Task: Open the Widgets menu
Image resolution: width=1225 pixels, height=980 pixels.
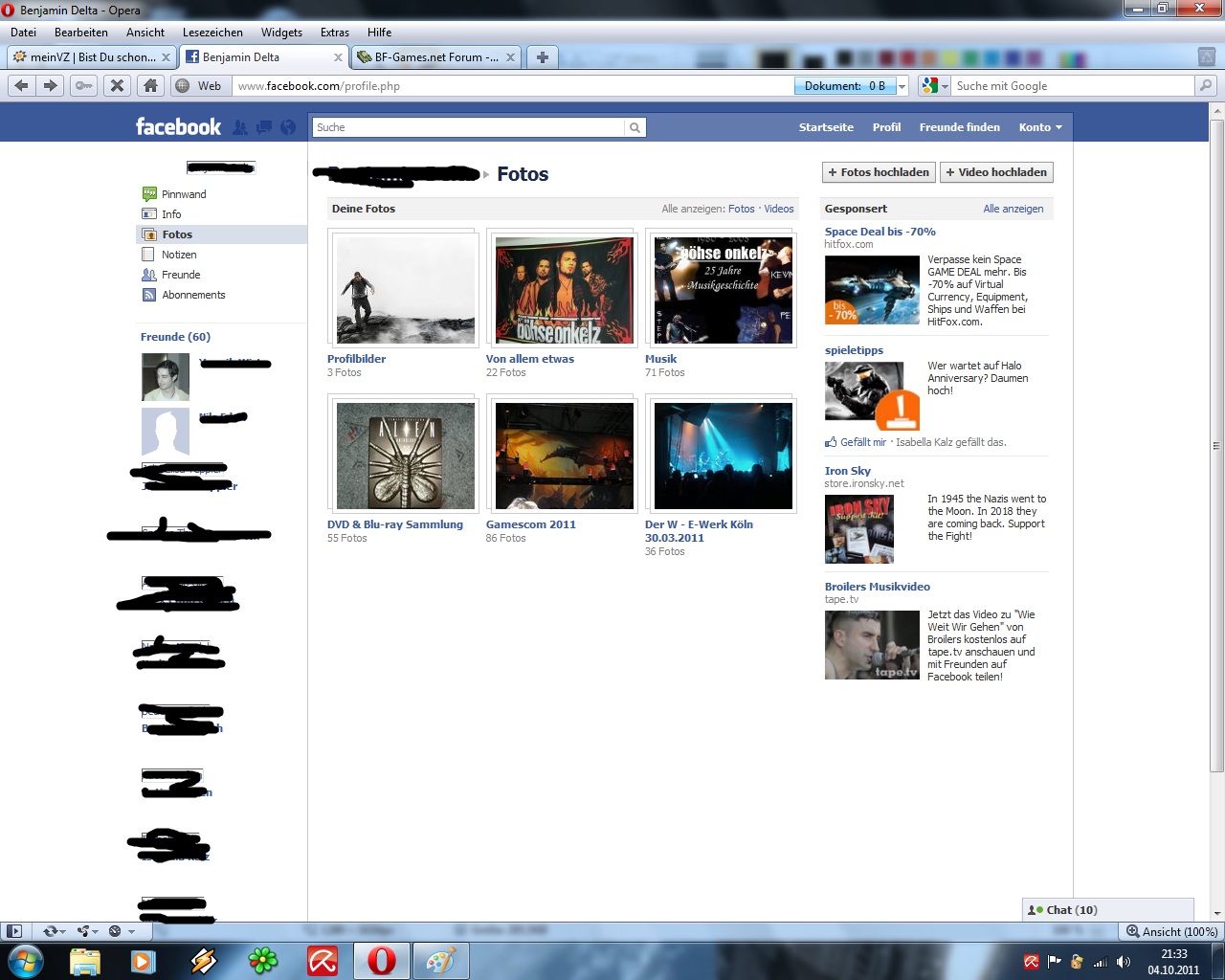Action: (x=281, y=32)
